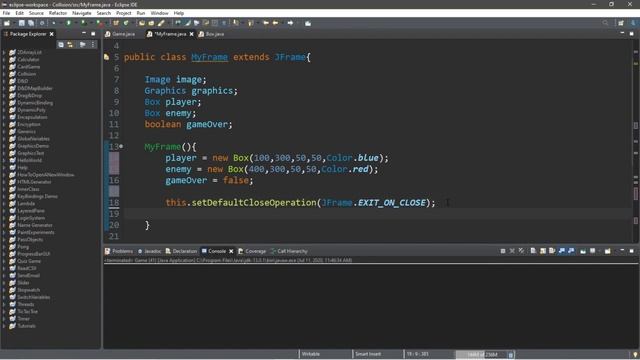
Task: Expand the Stopwatch project
Action: coord(4,290)
